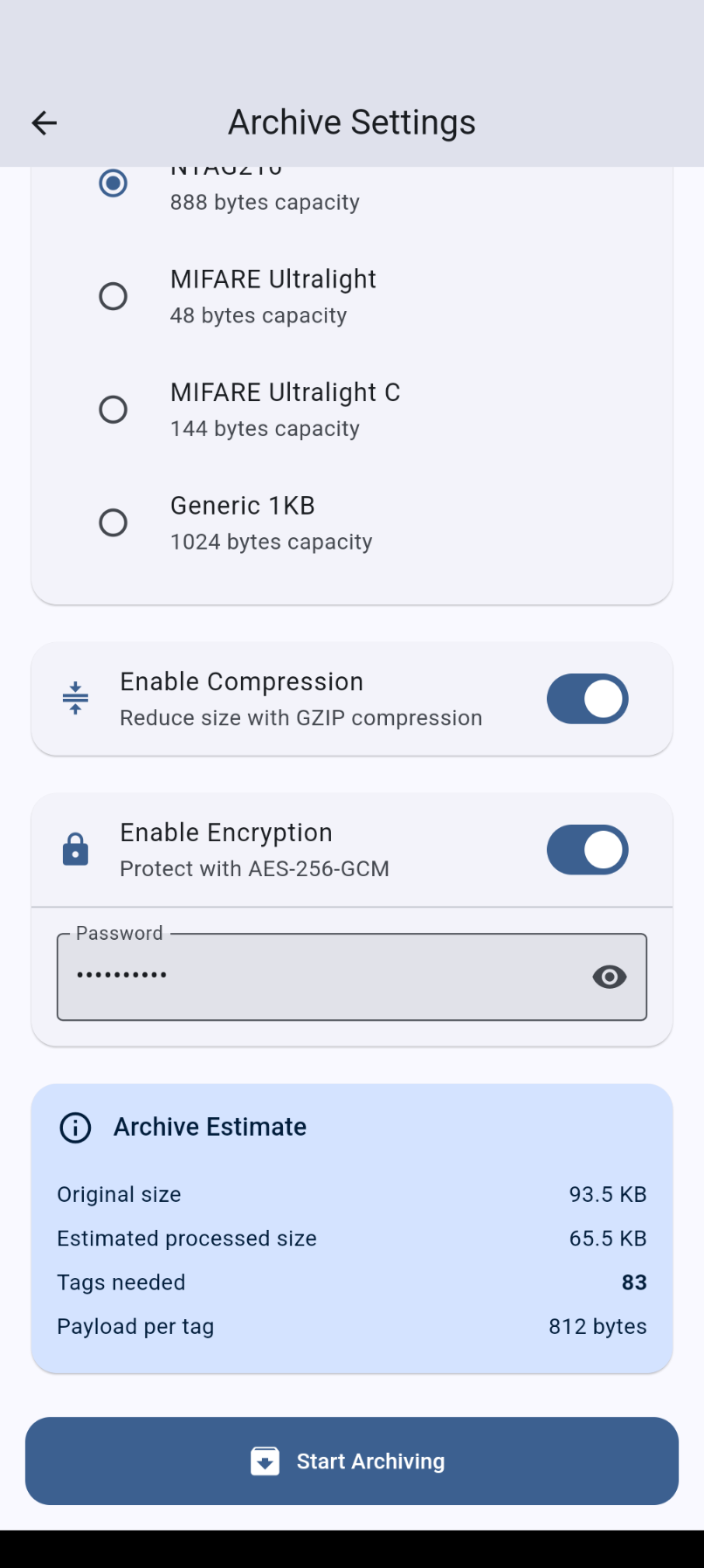
Task: Click the archive box icon on Start button
Action: (266, 1461)
